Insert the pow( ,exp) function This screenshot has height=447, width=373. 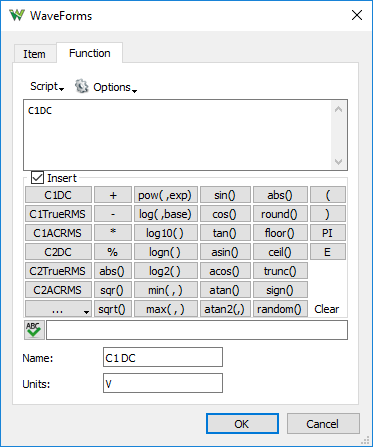pos(166,195)
